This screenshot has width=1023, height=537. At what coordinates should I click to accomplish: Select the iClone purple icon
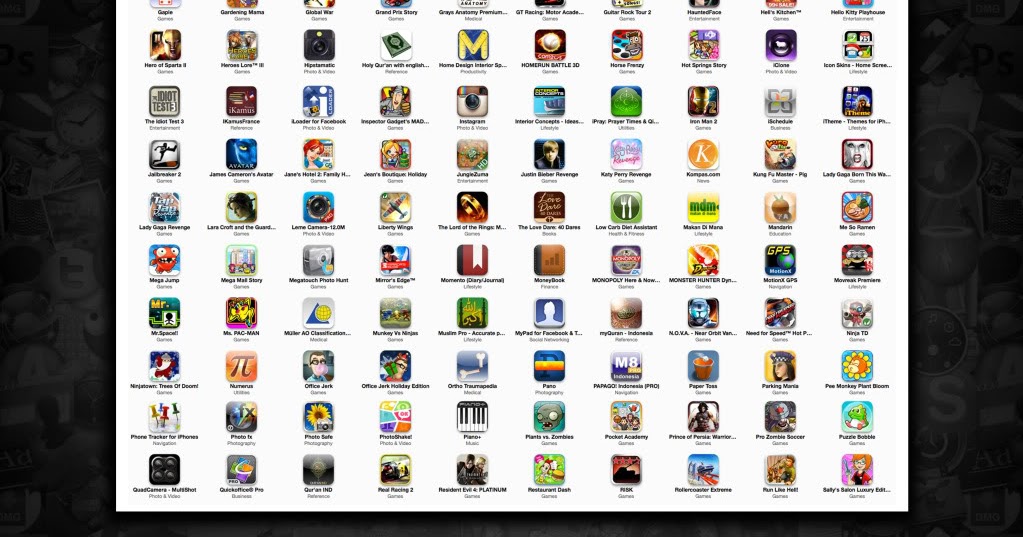[x=780, y=46]
